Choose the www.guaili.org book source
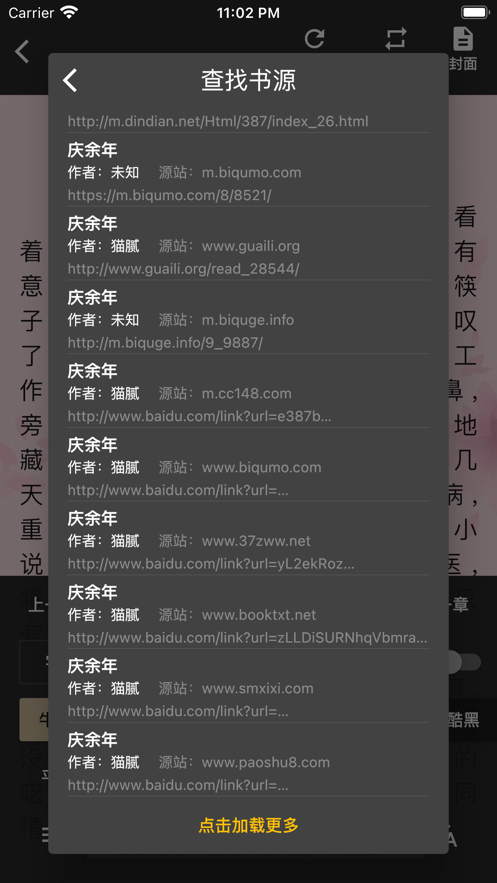Screen dimensions: 497x883 click(248, 244)
